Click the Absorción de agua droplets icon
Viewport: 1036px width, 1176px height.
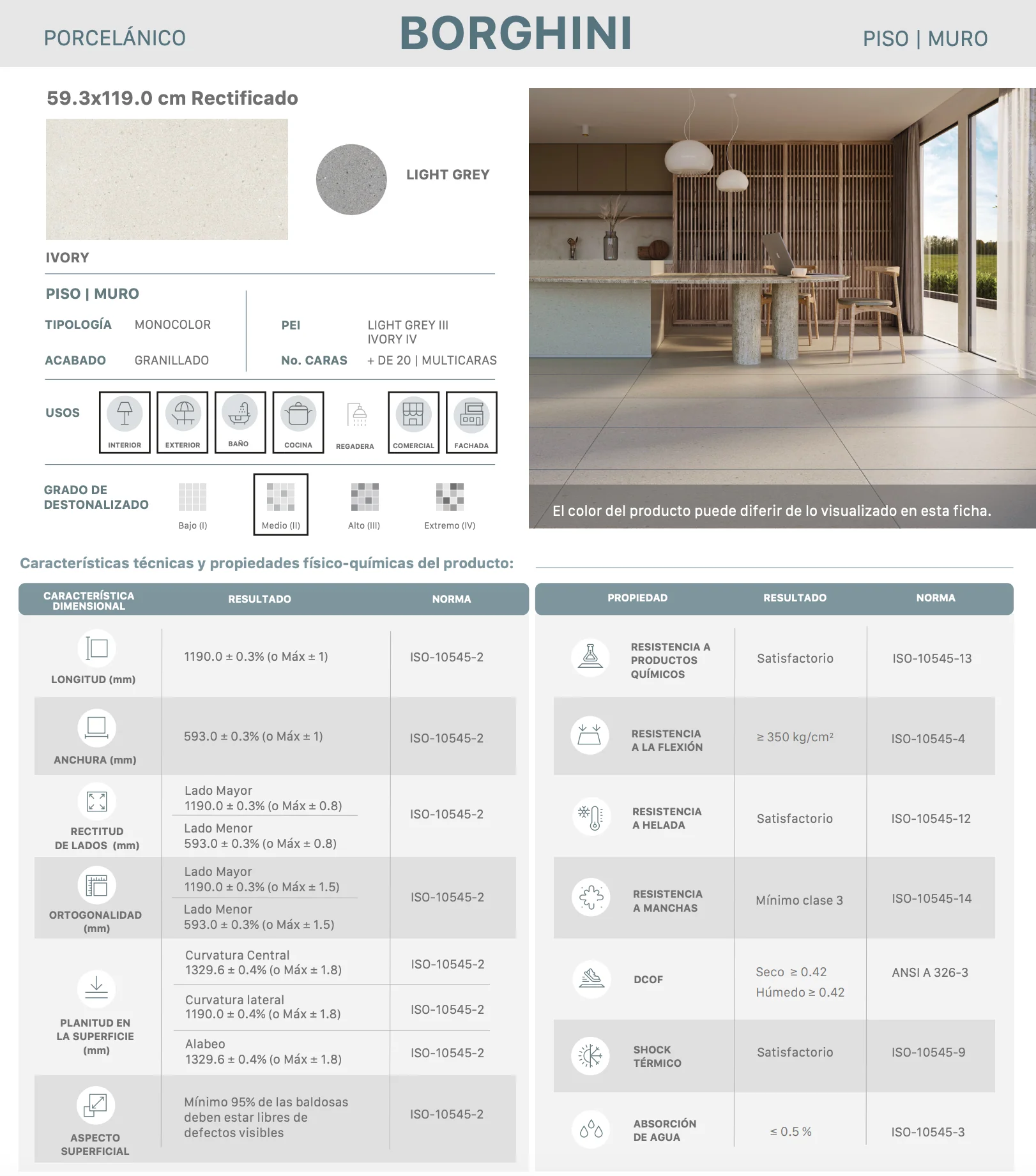591,1129
